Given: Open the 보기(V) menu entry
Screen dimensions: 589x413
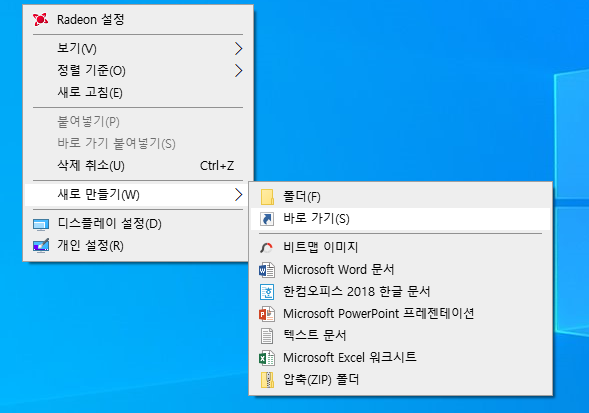Looking at the screenshot, I should coord(138,48).
